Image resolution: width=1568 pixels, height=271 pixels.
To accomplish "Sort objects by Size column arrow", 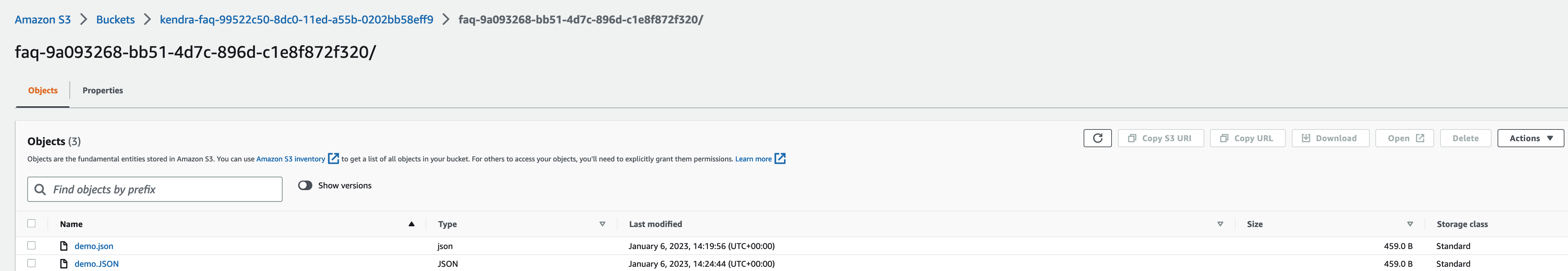I will (x=1410, y=224).
